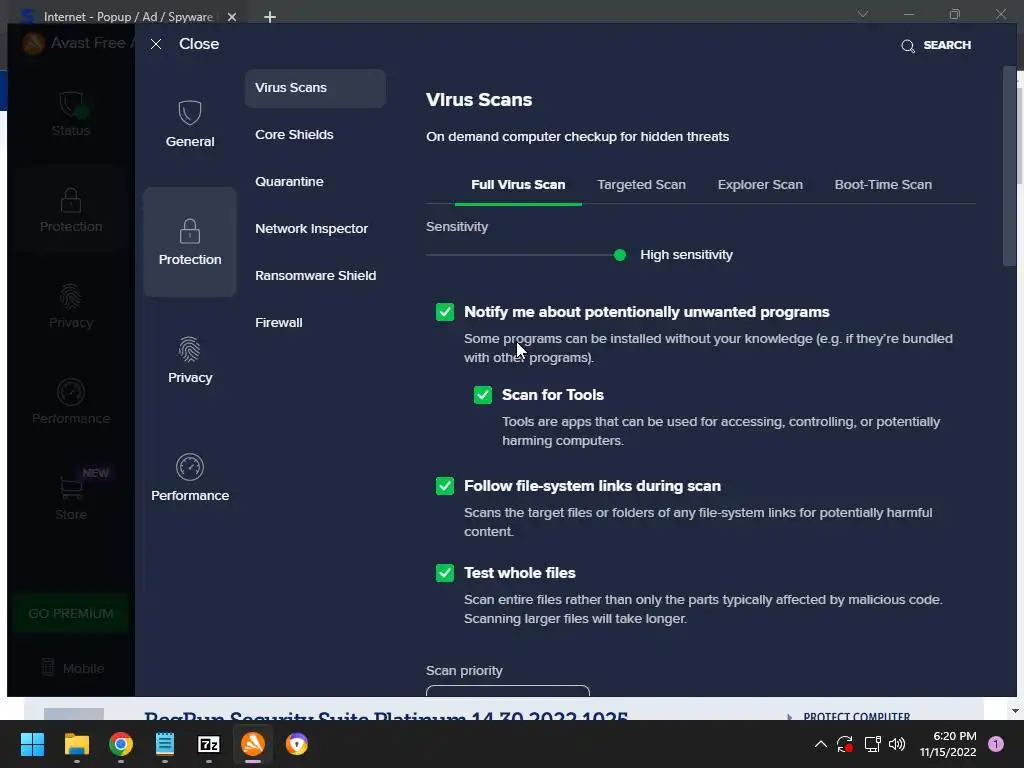Screen dimensions: 1024x768
Task: Click the sync update tray icon
Action: pos(845,744)
